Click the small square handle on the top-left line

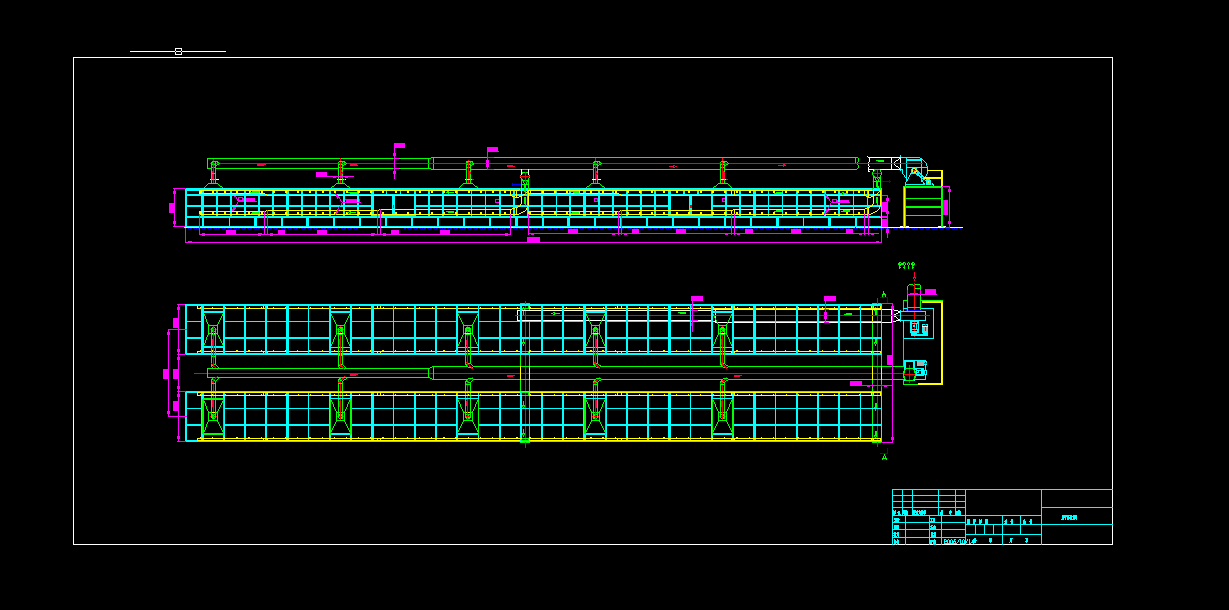[x=178, y=51]
